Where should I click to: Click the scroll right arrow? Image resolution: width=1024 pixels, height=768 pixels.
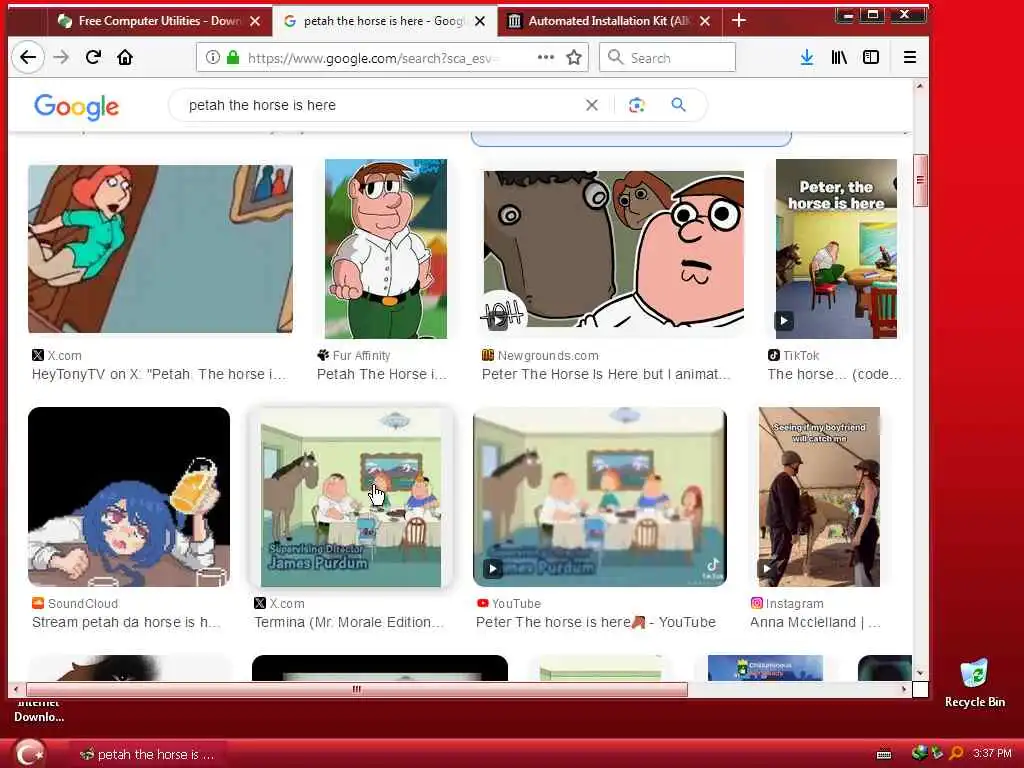[x=904, y=689]
